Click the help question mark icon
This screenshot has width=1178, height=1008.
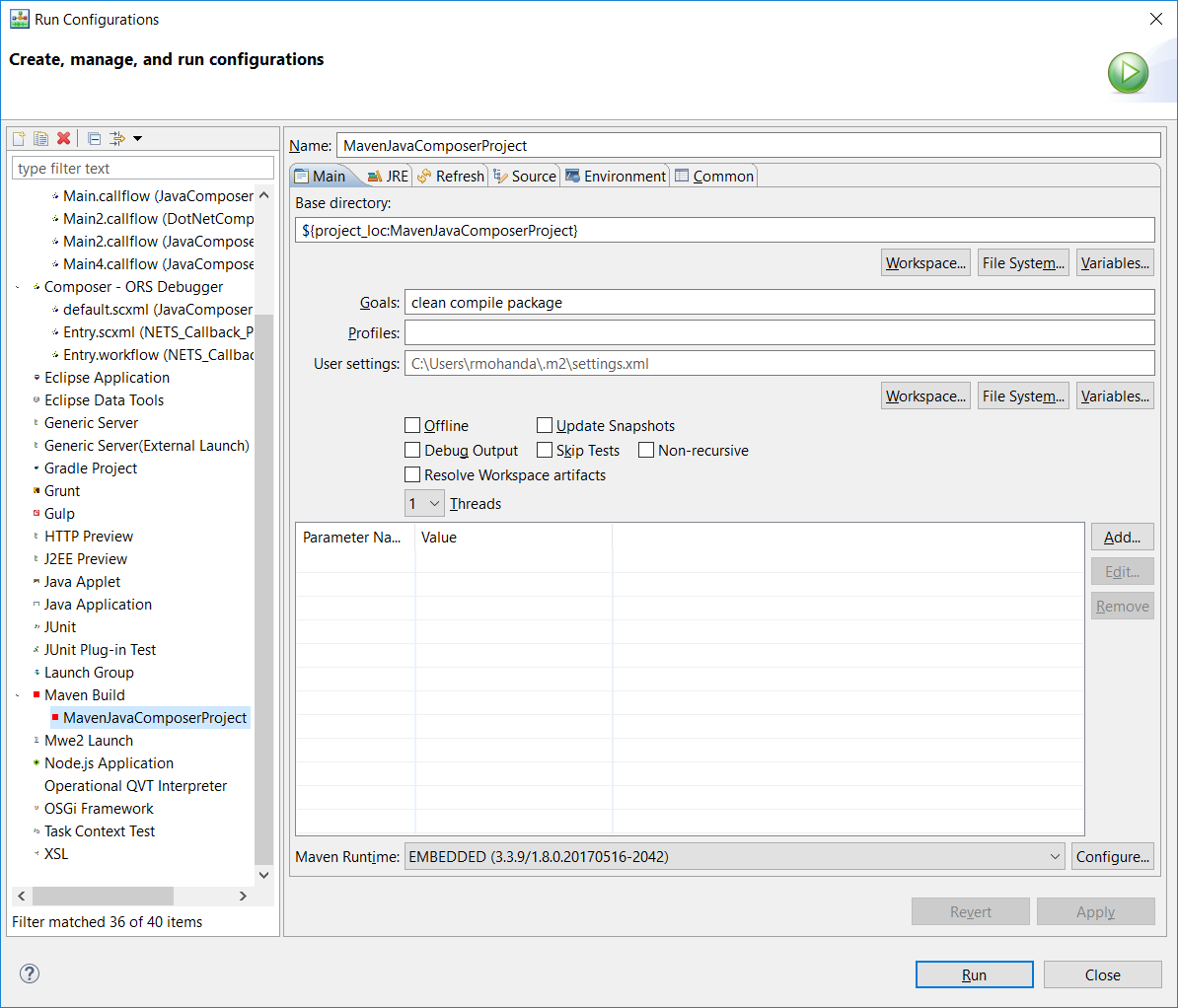30,973
